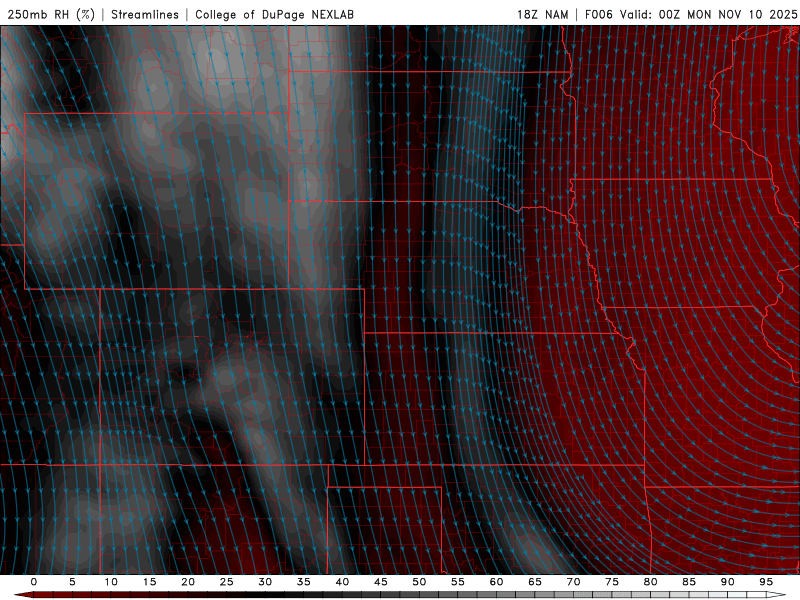Click 'College of DuPage NEXLAB' text
800x600 pixels.
(274, 14)
